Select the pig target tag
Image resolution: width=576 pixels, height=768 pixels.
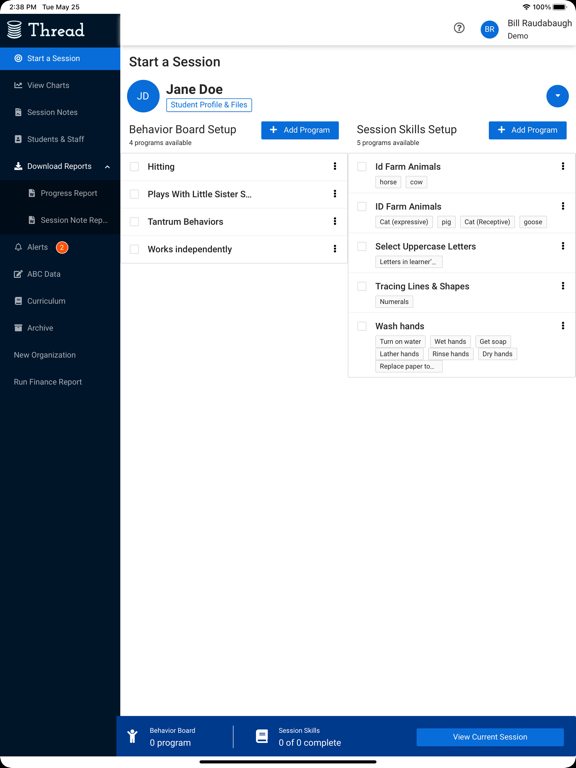[446, 222]
